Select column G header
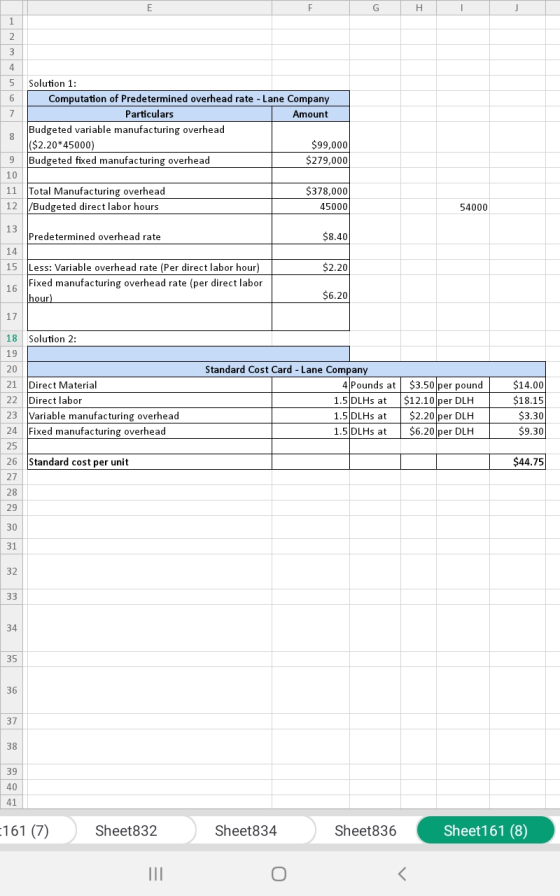The width and height of the screenshot is (560, 896). pos(375,7)
